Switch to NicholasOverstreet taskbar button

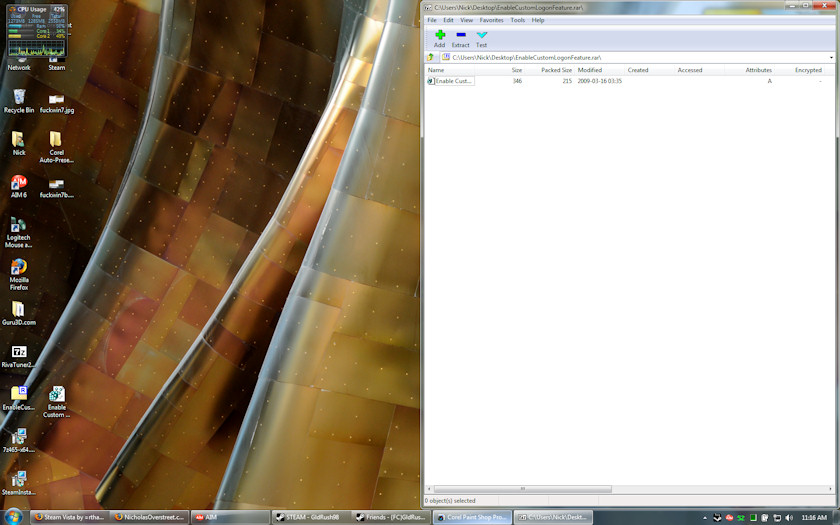(150, 518)
